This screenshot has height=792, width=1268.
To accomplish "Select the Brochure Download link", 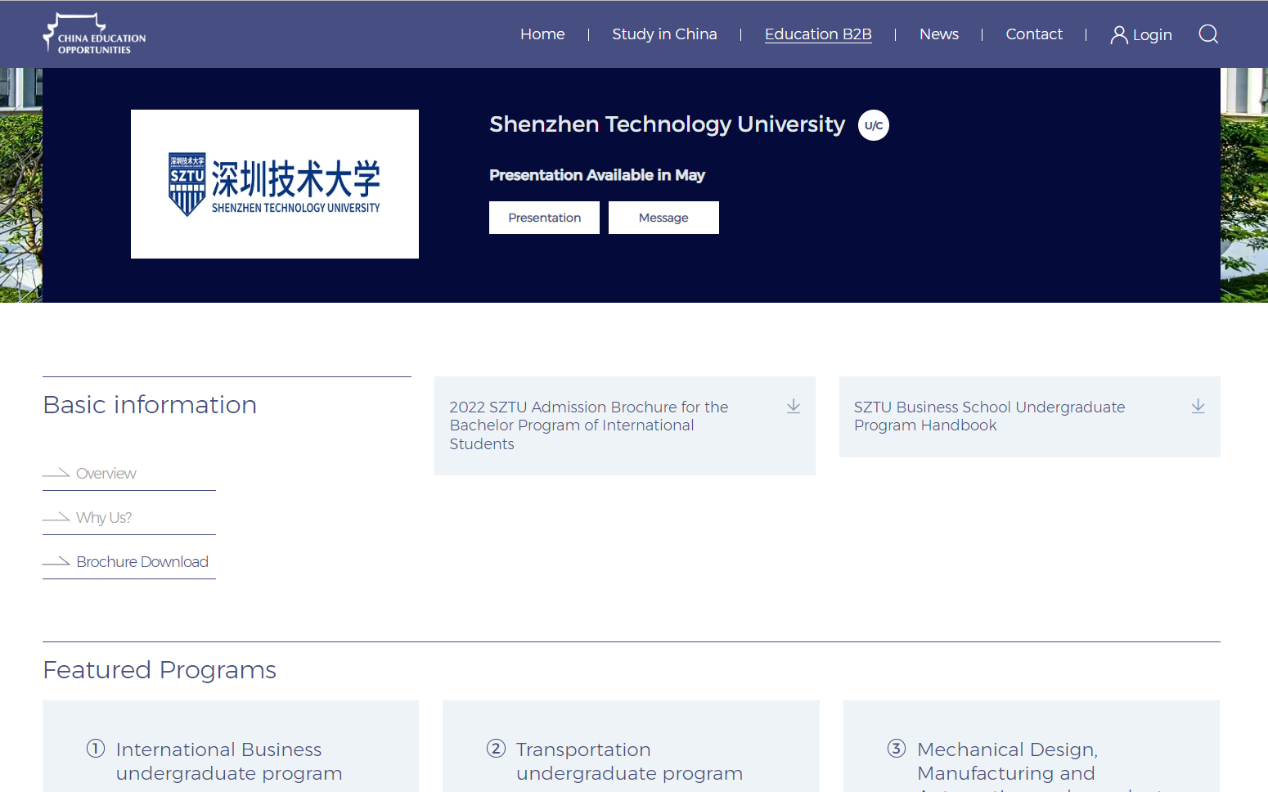I will pos(142,562).
